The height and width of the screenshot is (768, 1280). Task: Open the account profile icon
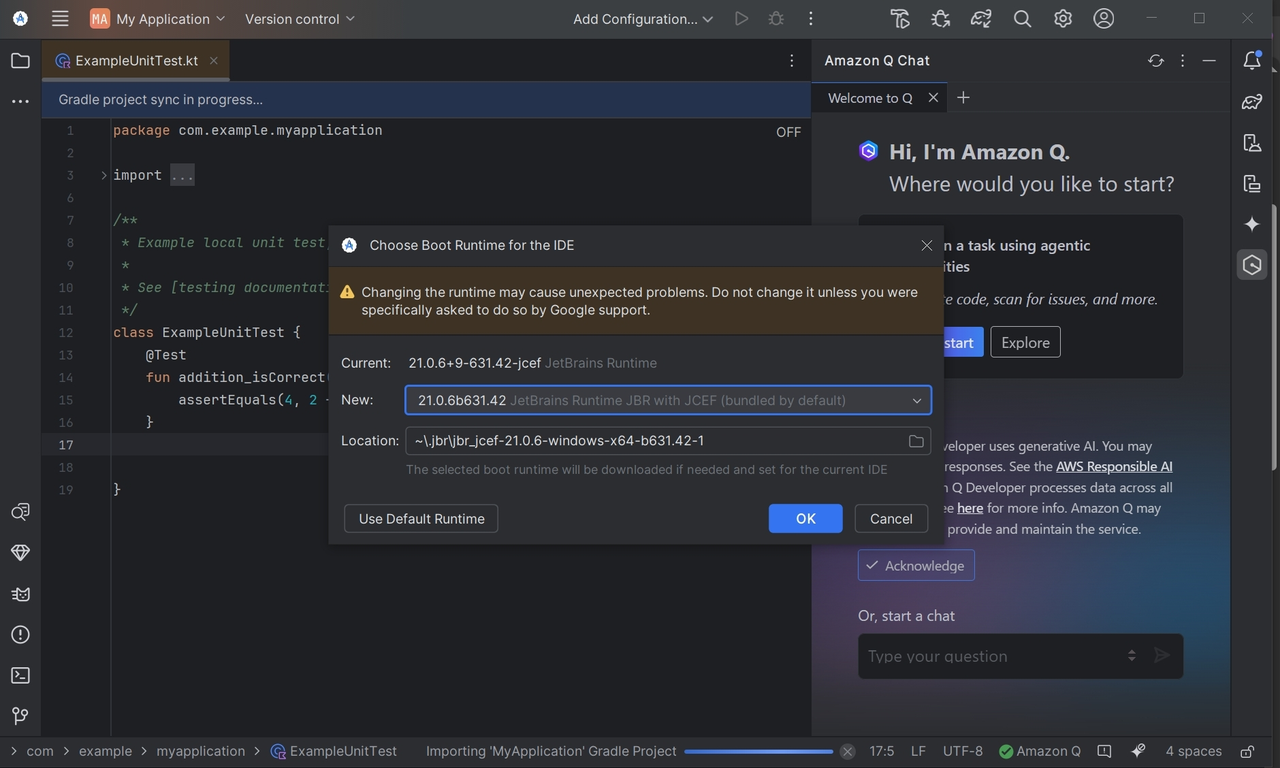pos(1103,19)
